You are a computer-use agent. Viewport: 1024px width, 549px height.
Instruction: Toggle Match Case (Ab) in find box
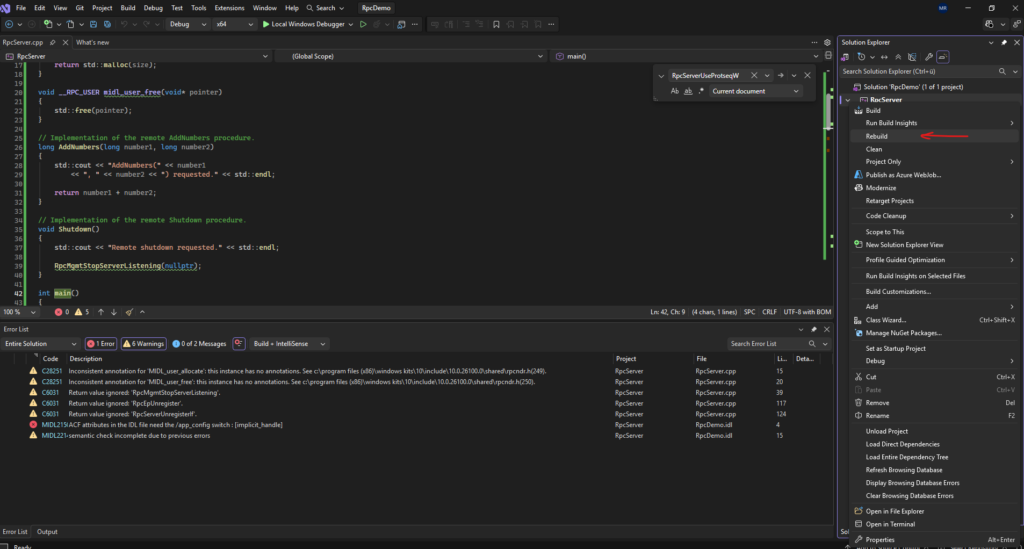(x=675, y=91)
